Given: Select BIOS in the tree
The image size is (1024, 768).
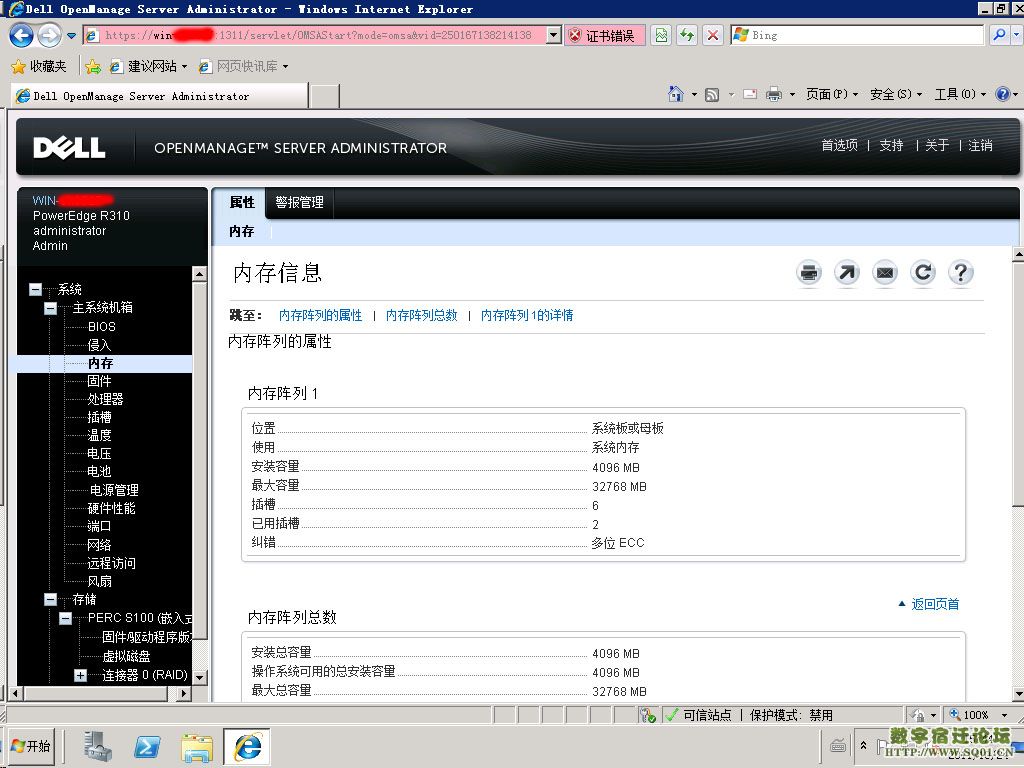Looking at the screenshot, I should pyautogui.click(x=101, y=327).
